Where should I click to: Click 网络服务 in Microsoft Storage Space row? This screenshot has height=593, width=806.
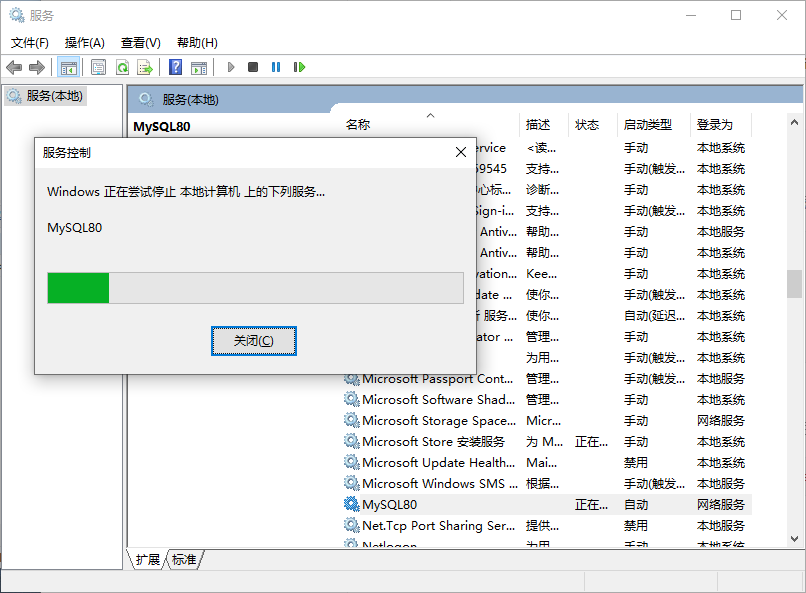tap(721, 421)
